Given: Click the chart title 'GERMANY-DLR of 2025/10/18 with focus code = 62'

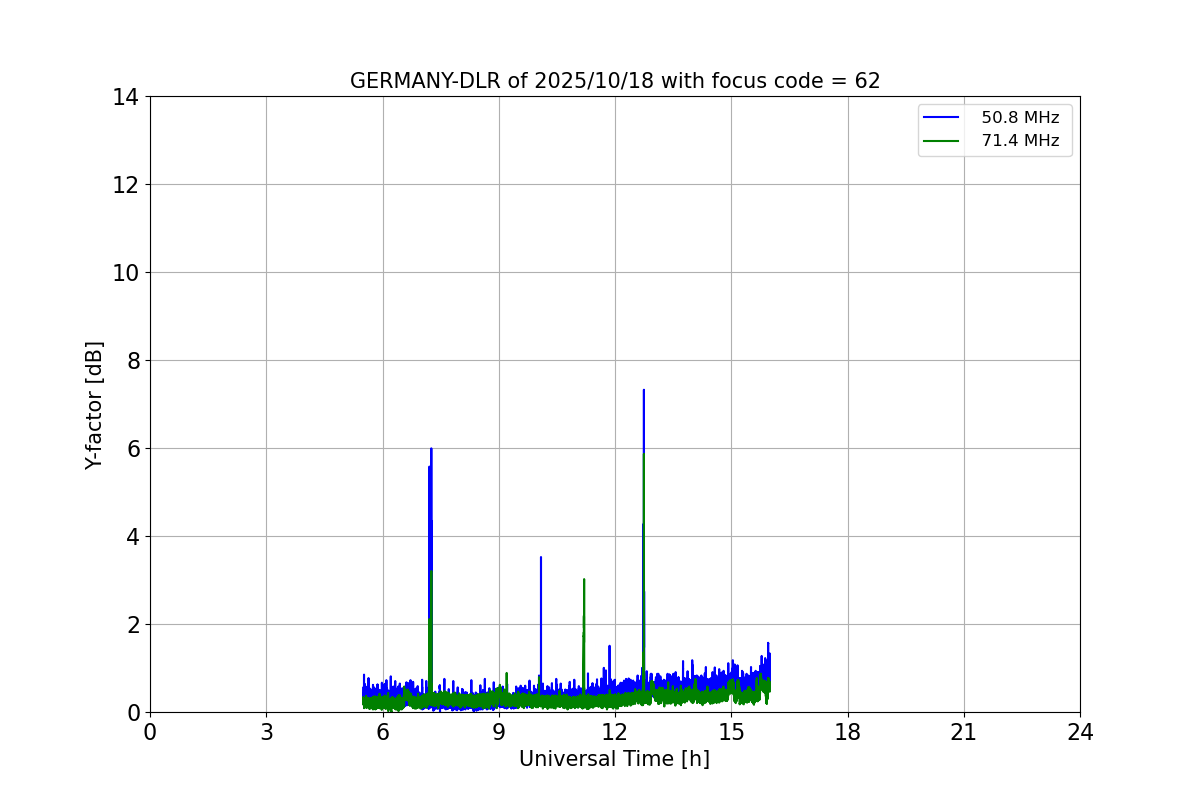Looking at the screenshot, I should point(615,81).
